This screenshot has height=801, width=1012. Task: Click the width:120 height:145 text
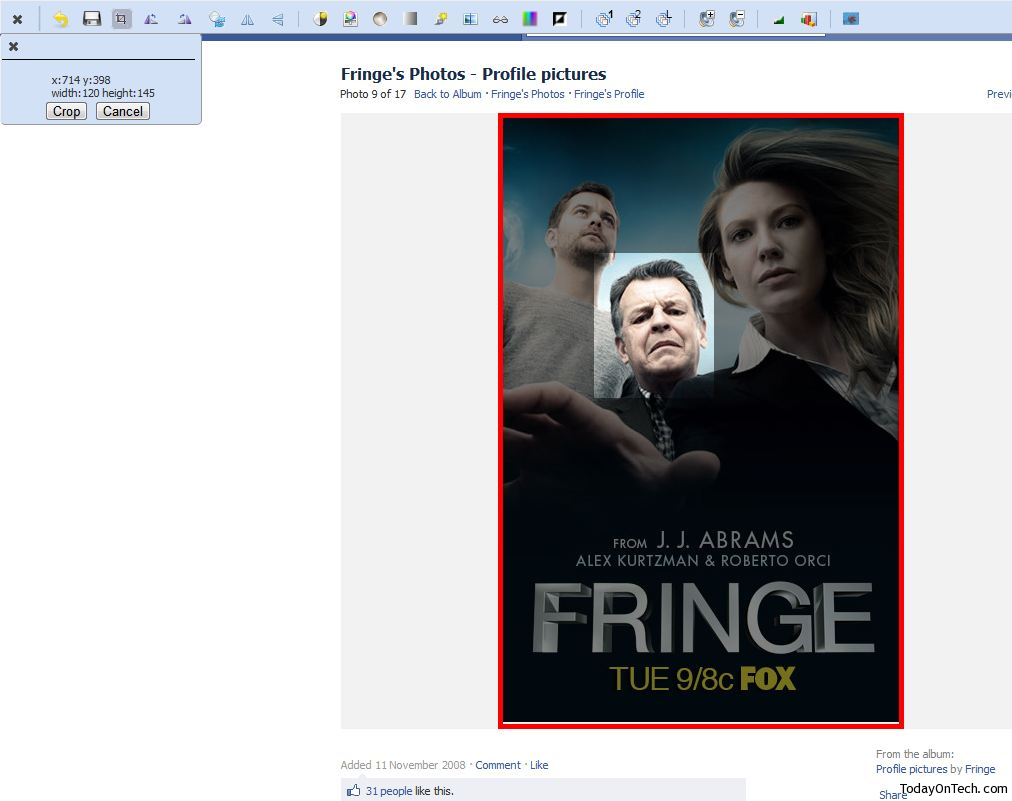tap(103, 93)
